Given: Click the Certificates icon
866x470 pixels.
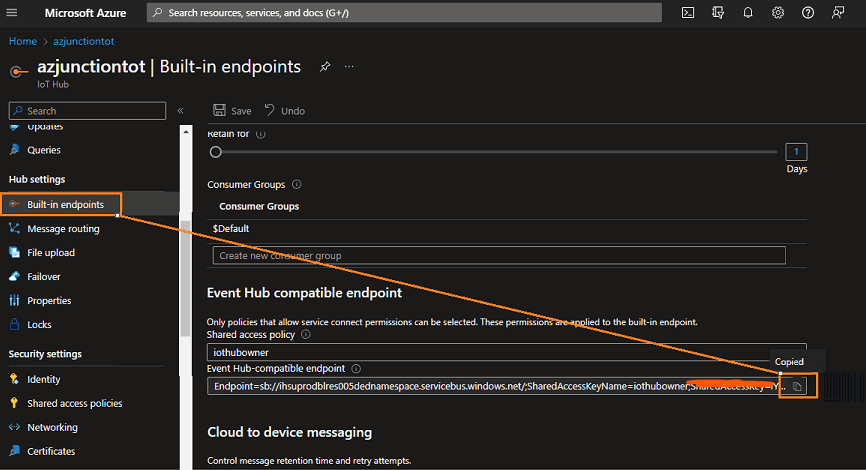Looking at the screenshot, I should pyautogui.click(x=15, y=451).
